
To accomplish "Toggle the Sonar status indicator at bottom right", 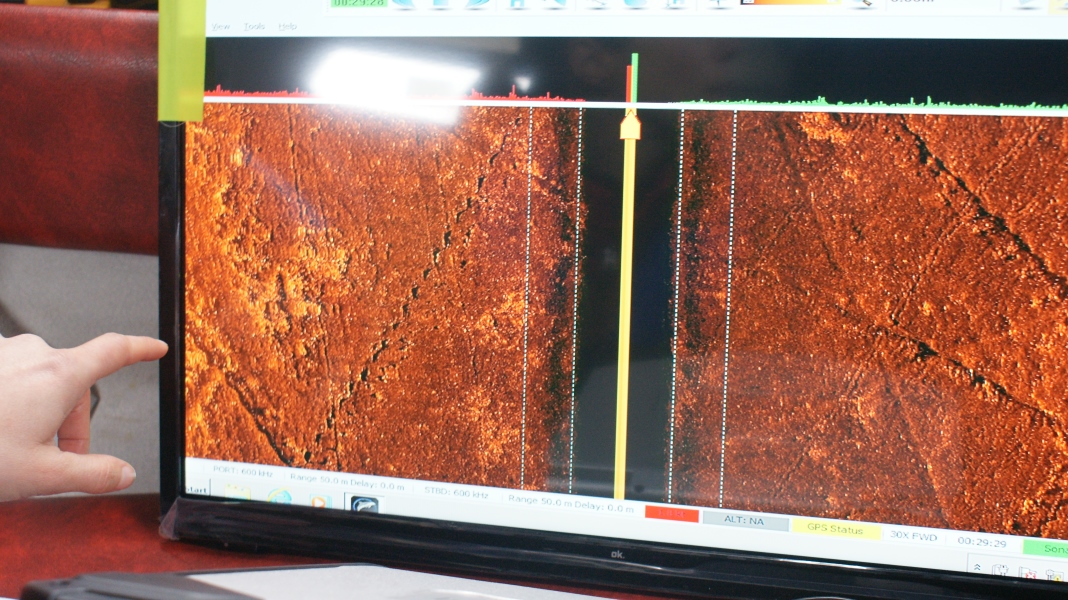I will coord(1048,548).
